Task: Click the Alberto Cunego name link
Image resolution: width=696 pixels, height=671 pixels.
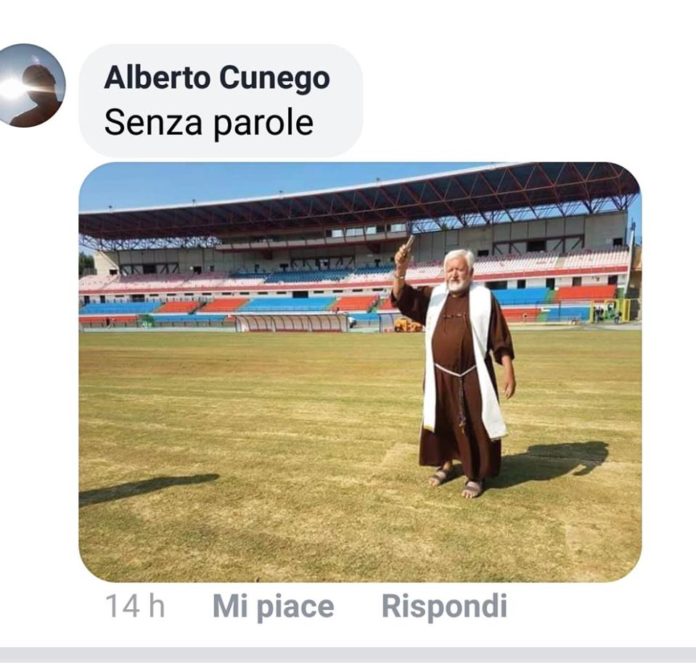Action: click(x=217, y=78)
